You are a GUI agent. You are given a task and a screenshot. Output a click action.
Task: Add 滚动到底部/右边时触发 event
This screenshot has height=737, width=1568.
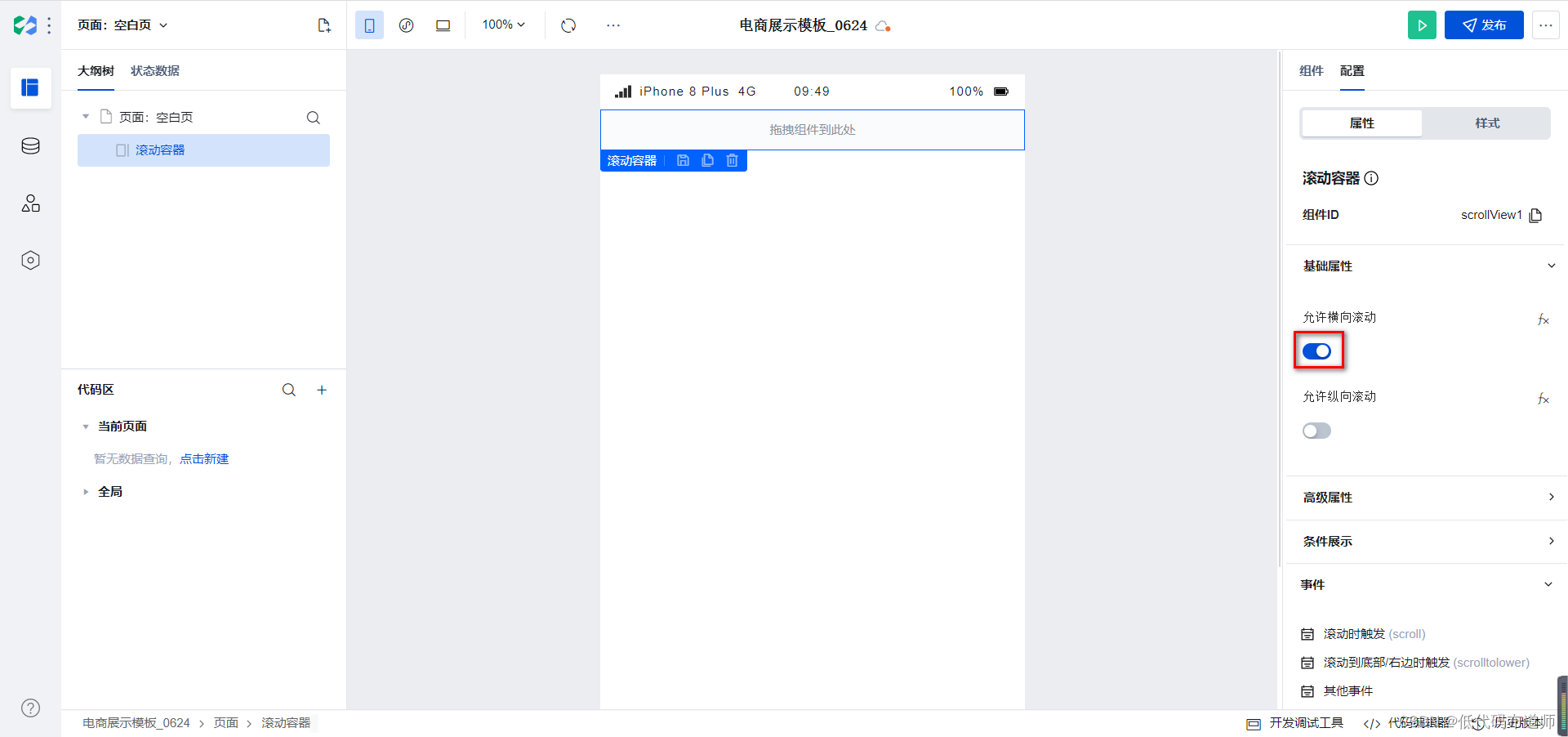1415,663
